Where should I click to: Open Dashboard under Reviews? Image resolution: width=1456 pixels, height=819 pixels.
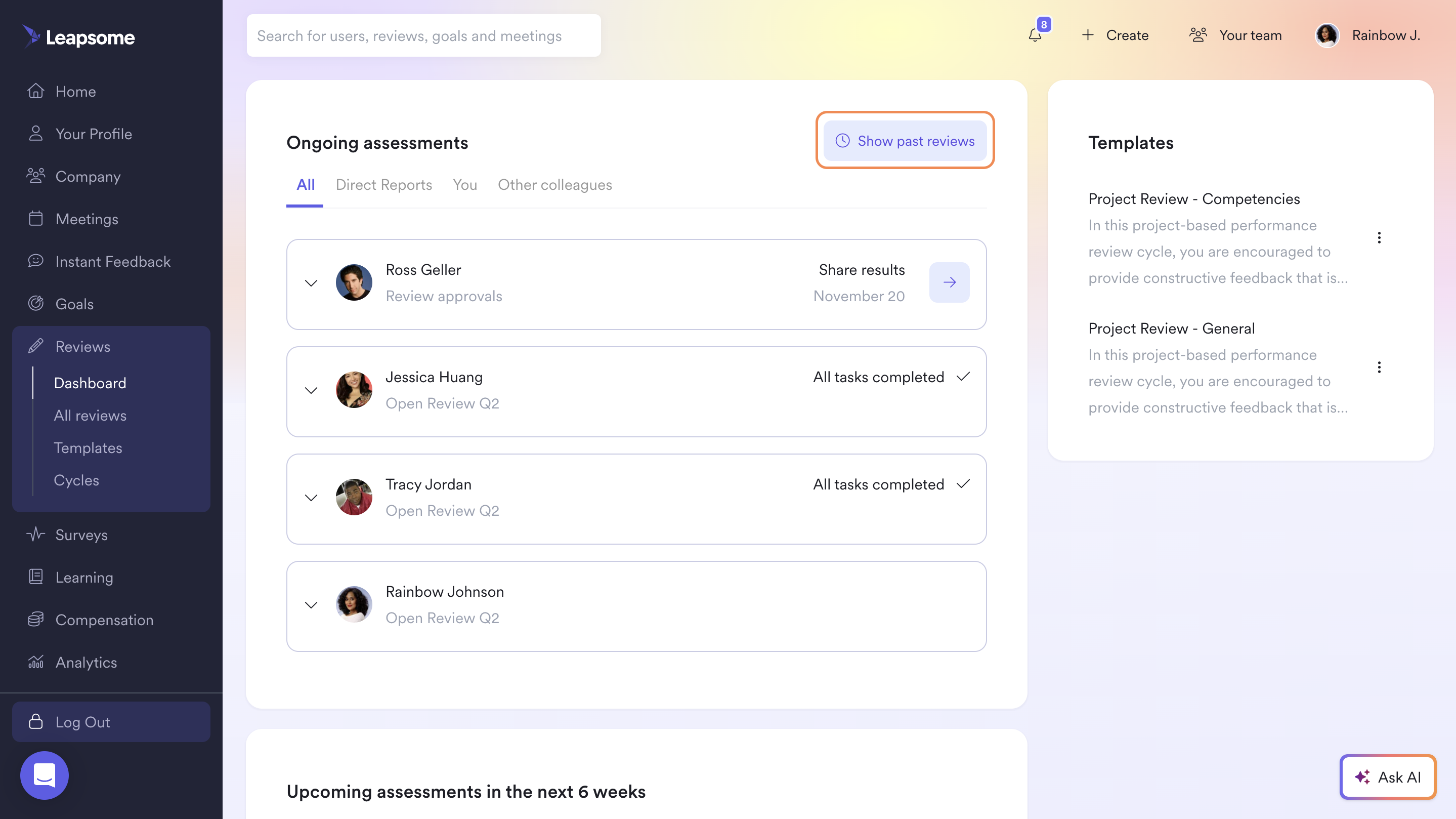(x=90, y=383)
